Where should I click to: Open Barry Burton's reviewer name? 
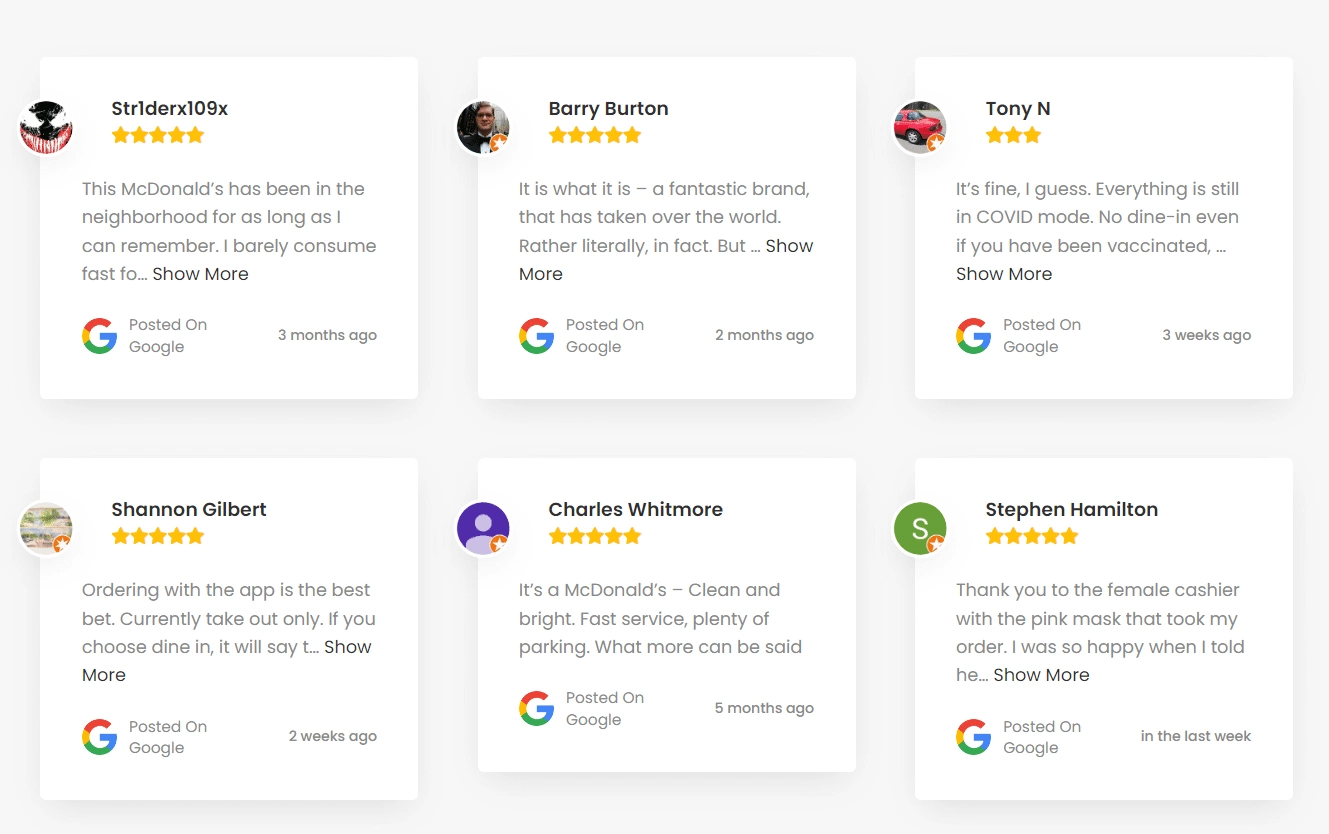pos(608,108)
